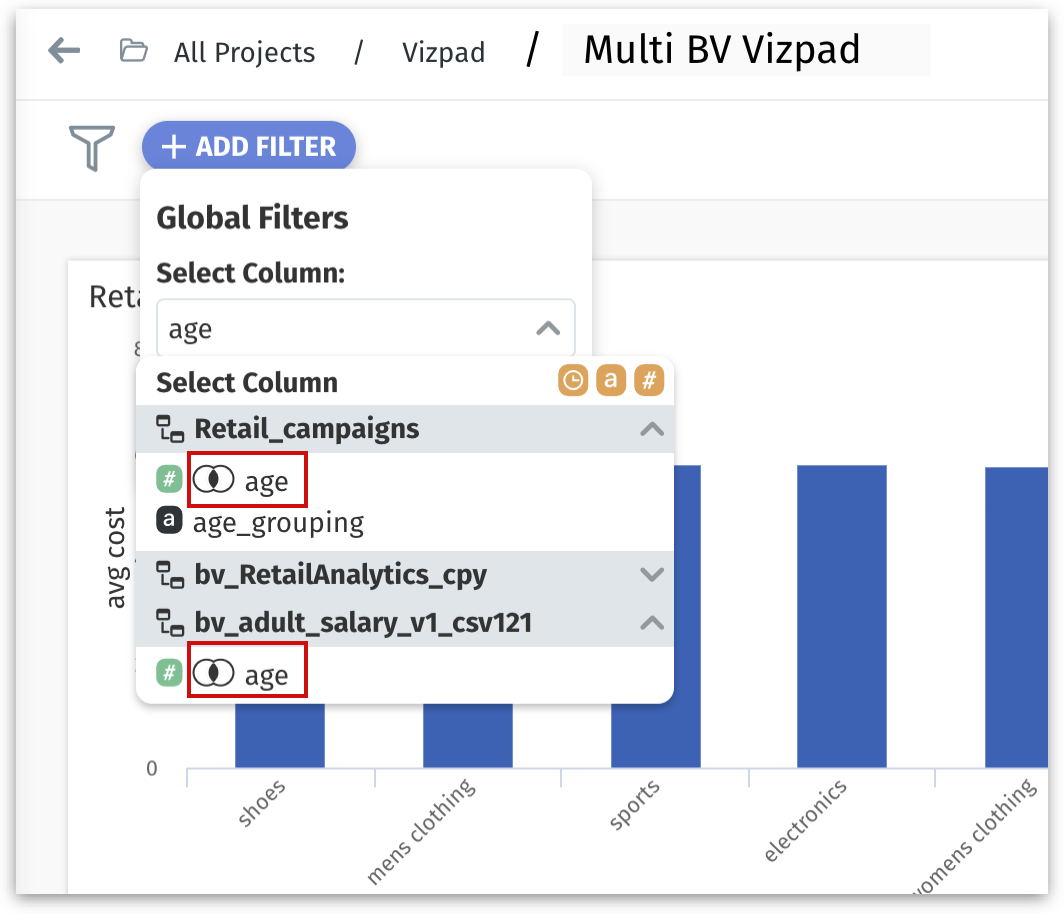Click the Multi BV Vizpad title field
This screenshot has height=917, width=1064.
(x=725, y=50)
